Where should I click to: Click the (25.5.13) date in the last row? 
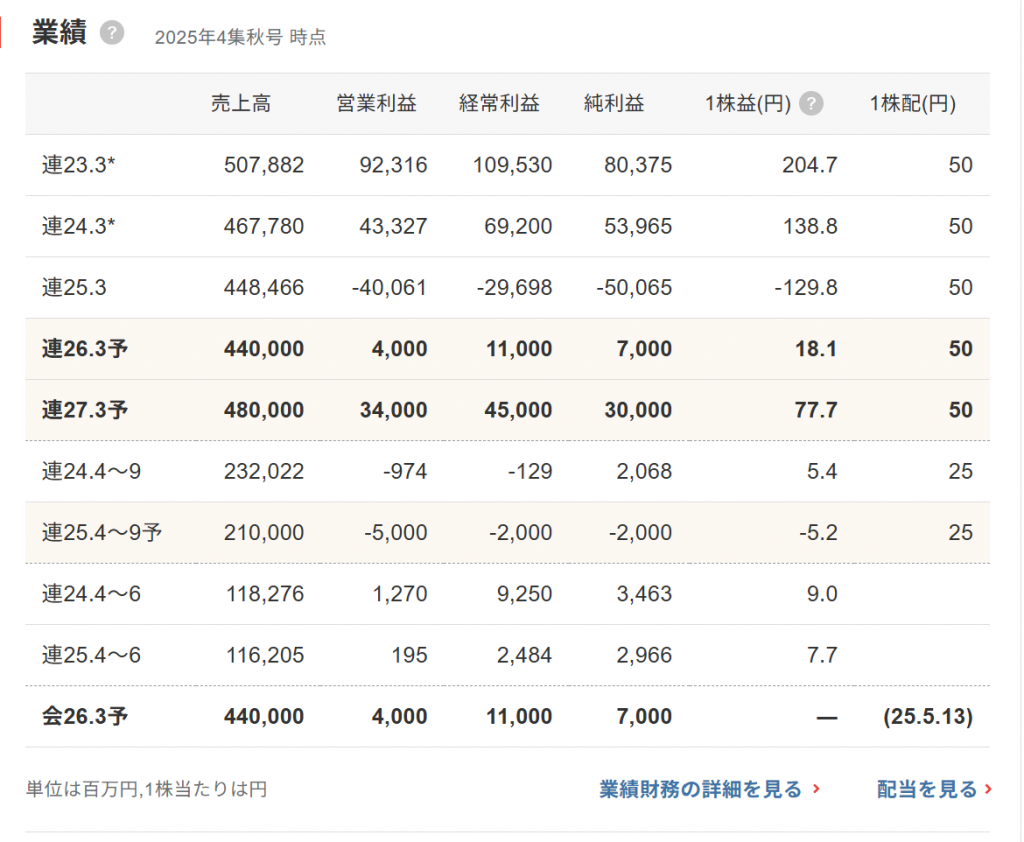click(x=927, y=716)
